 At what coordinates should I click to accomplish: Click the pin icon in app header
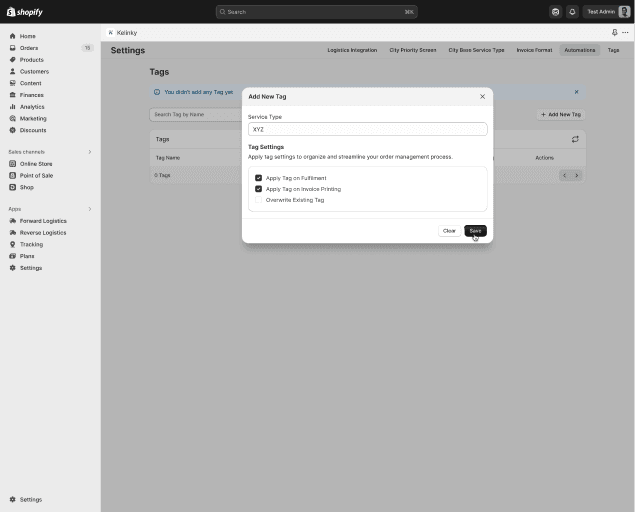click(x=614, y=32)
